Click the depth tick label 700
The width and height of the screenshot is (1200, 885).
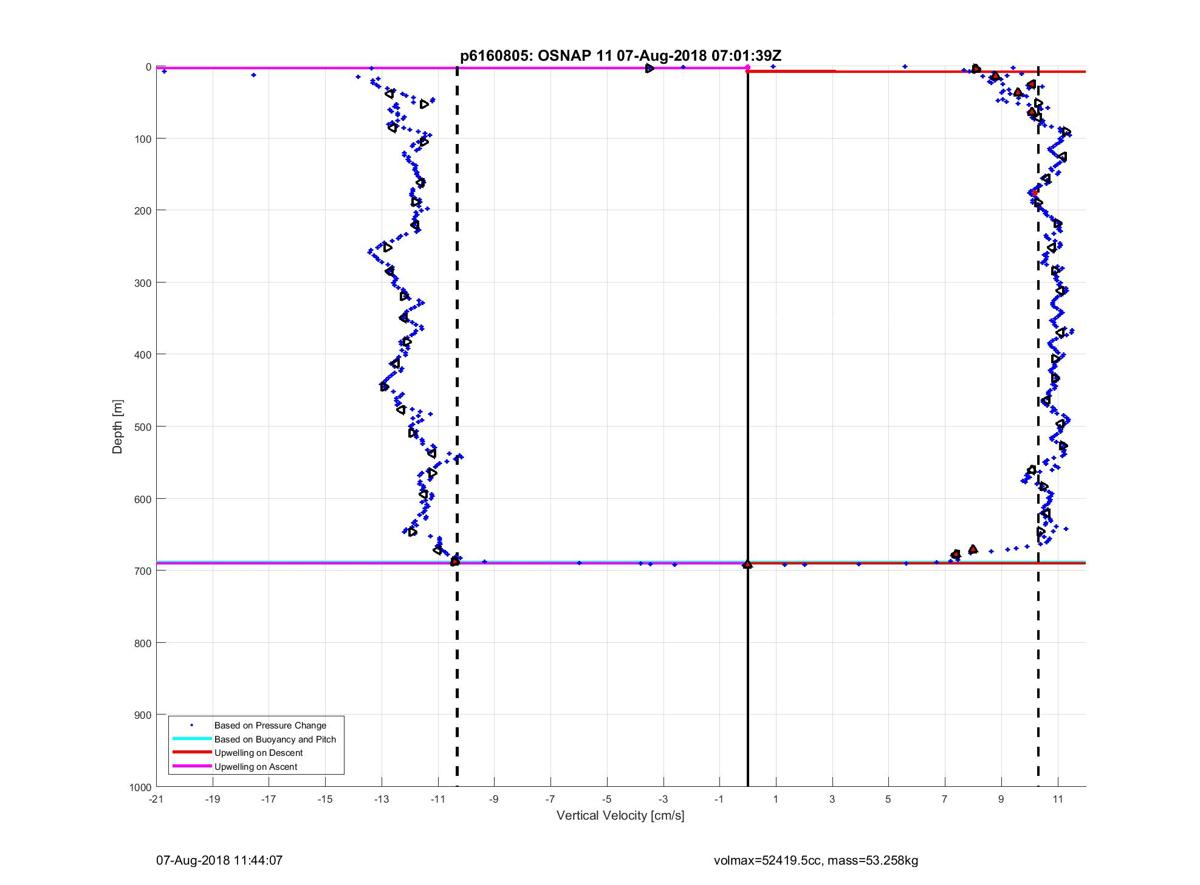point(142,570)
